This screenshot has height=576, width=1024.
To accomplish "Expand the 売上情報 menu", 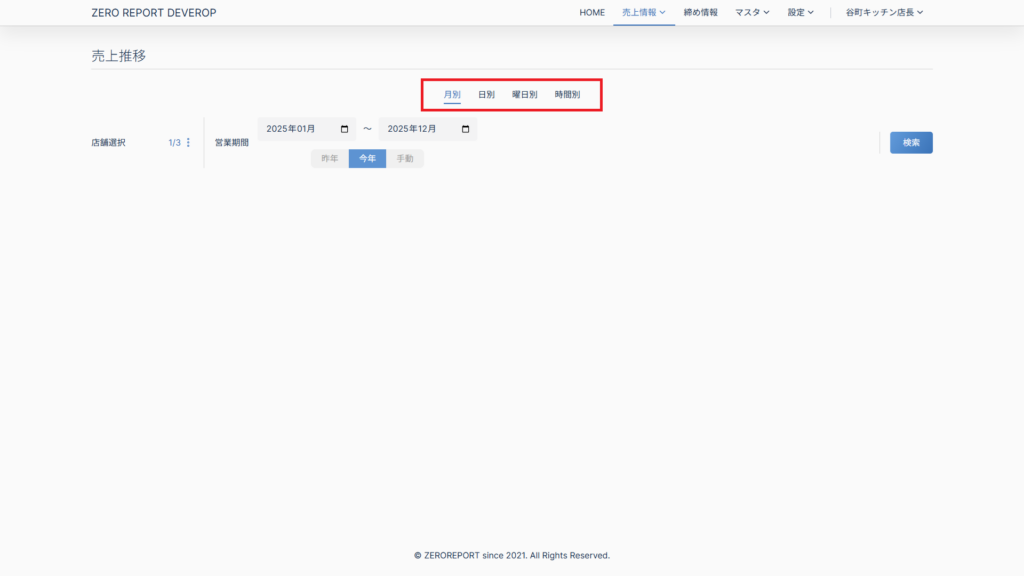I will coord(643,13).
